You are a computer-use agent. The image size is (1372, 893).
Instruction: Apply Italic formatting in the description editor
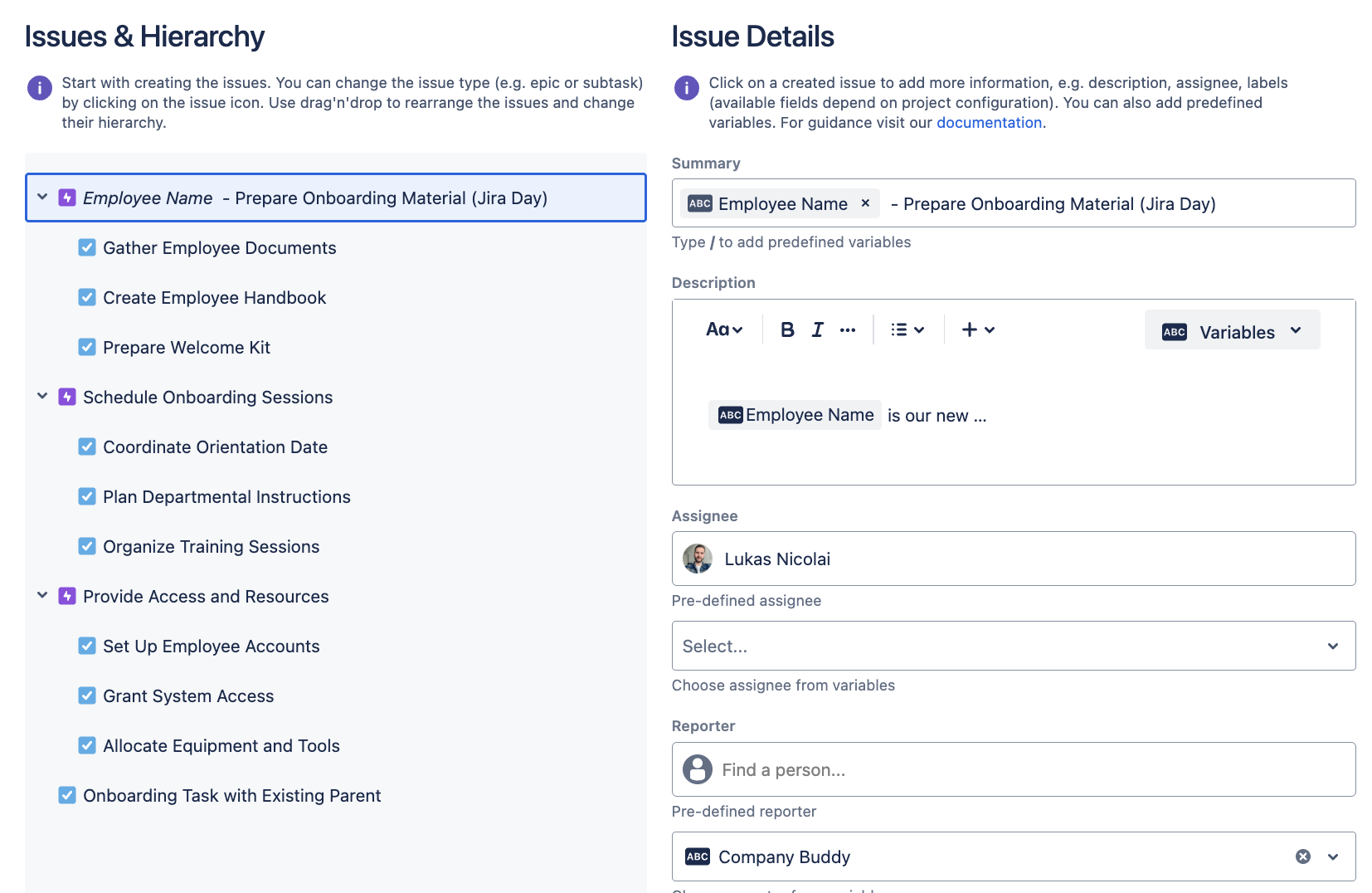pyautogui.click(x=817, y=329)
